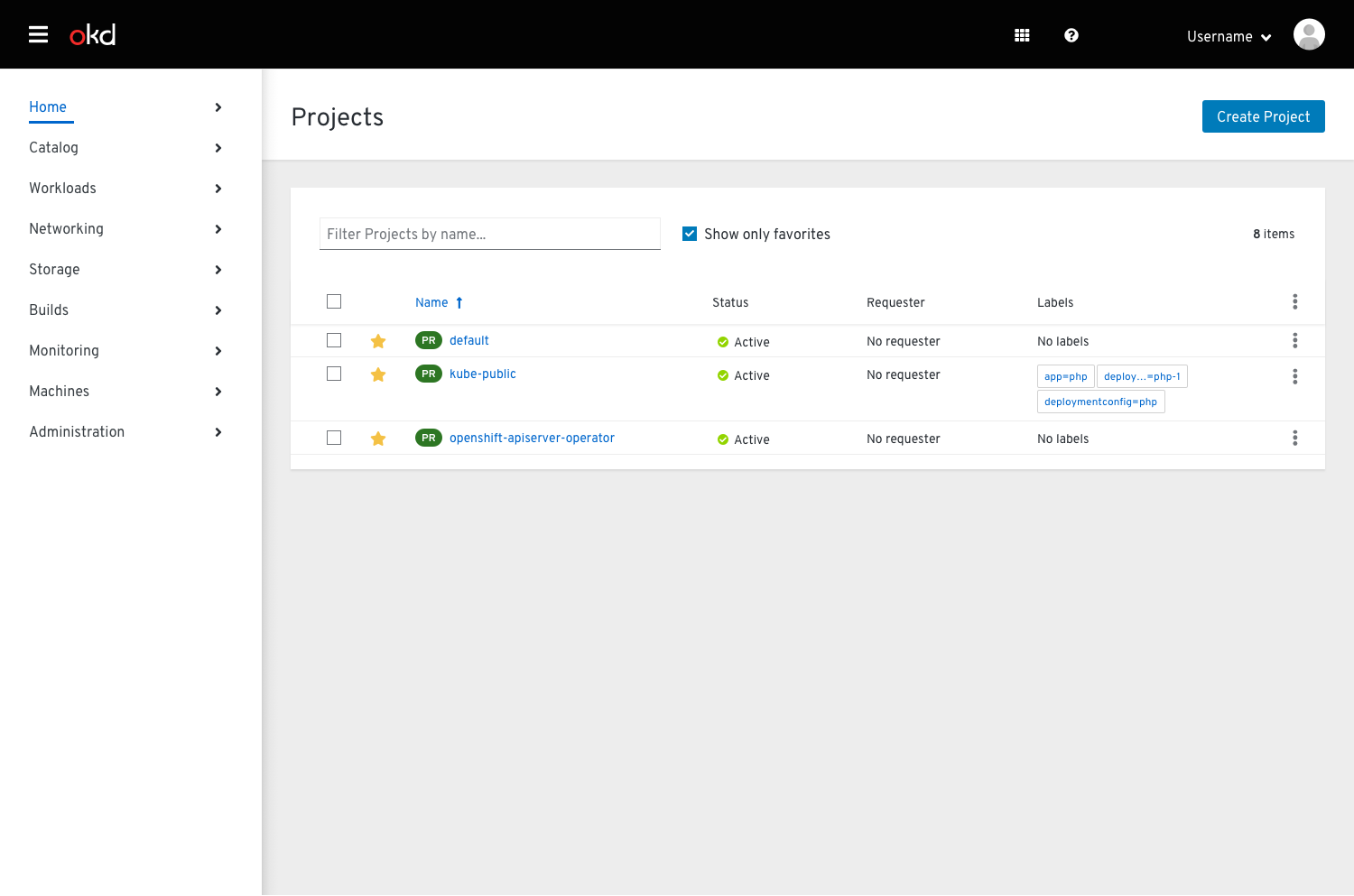Expand the Storage nav chevron
Viewport: 1354px width, 896px height.
point(218,270)
